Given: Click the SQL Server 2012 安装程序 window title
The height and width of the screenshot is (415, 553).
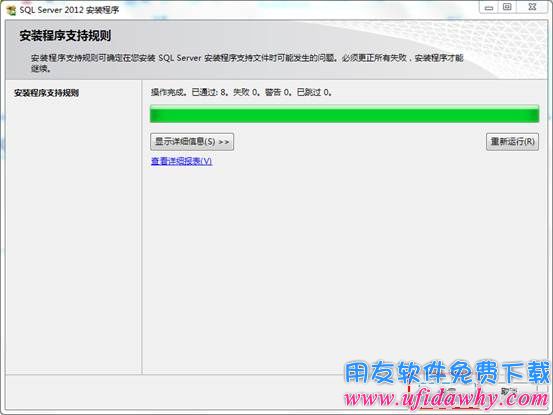Looking at the screenshot, I should [x=69, y=10].
